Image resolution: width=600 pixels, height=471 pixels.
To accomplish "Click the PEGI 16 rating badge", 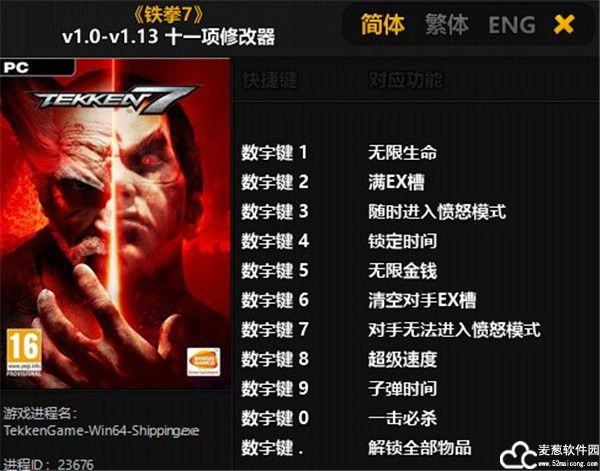I will point(24,352).
